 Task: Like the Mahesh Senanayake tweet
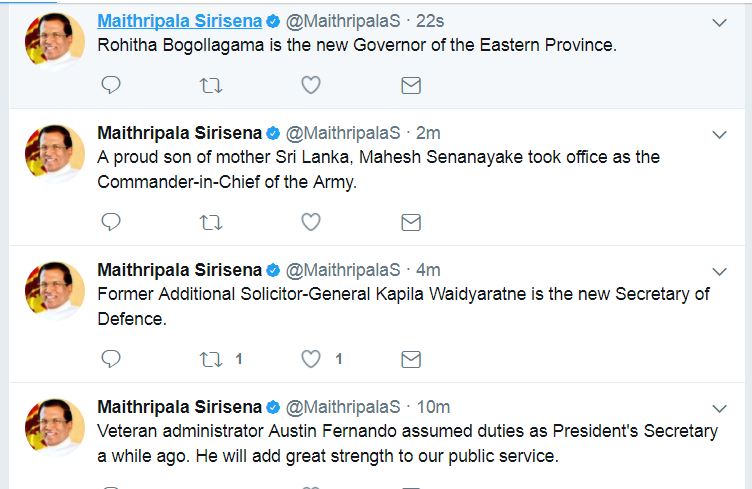tap(311, 222)
